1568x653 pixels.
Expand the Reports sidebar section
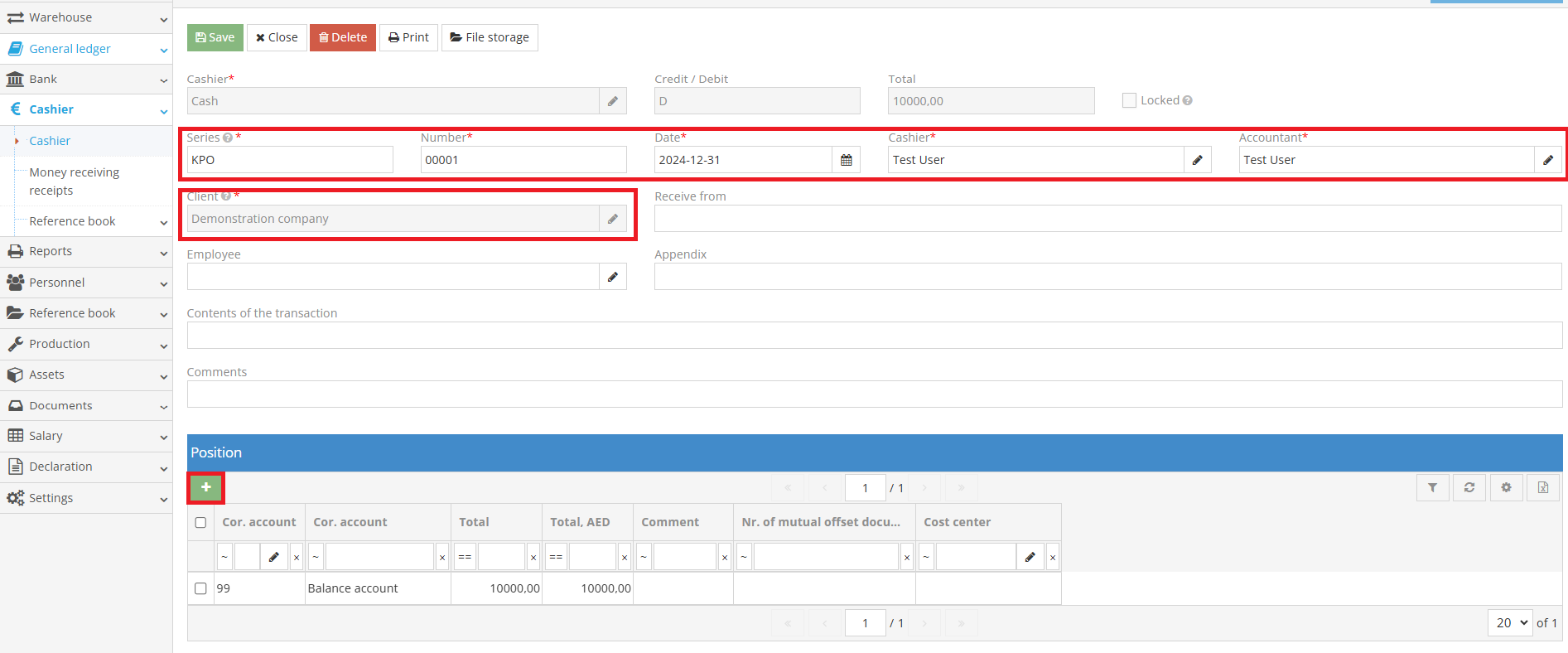coord(86,251)
